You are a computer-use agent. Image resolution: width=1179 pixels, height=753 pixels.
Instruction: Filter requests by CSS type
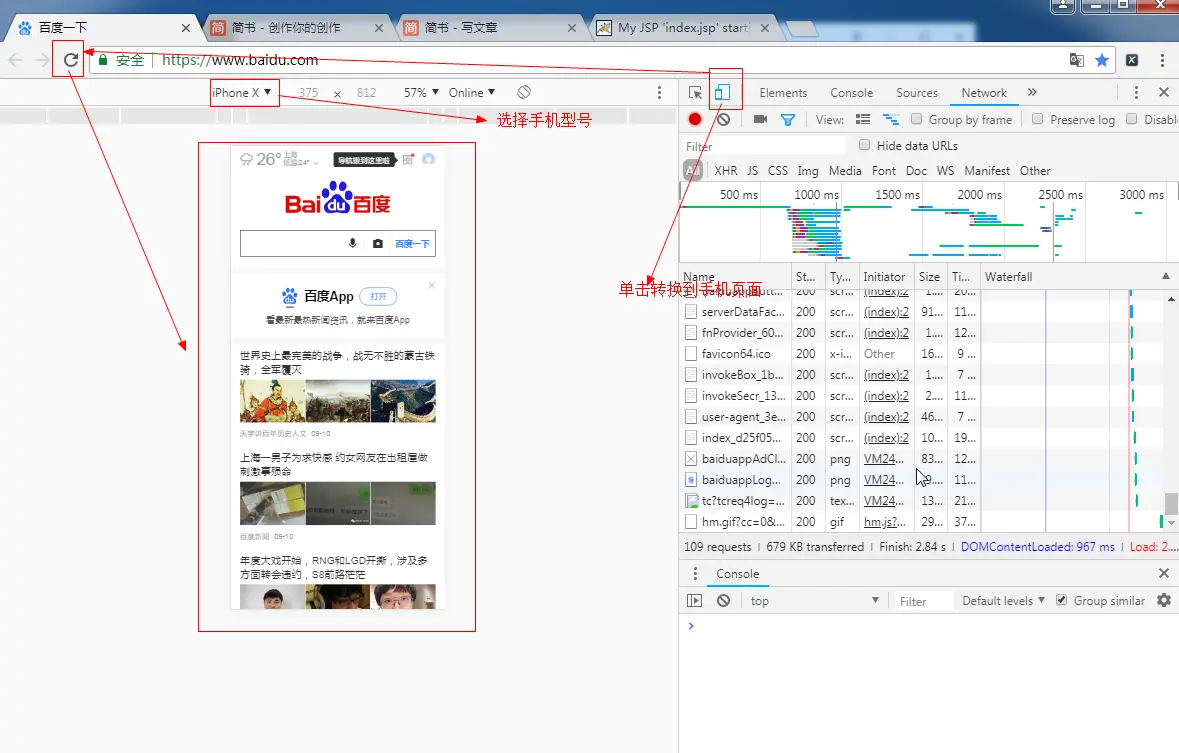tap(777, 171)
